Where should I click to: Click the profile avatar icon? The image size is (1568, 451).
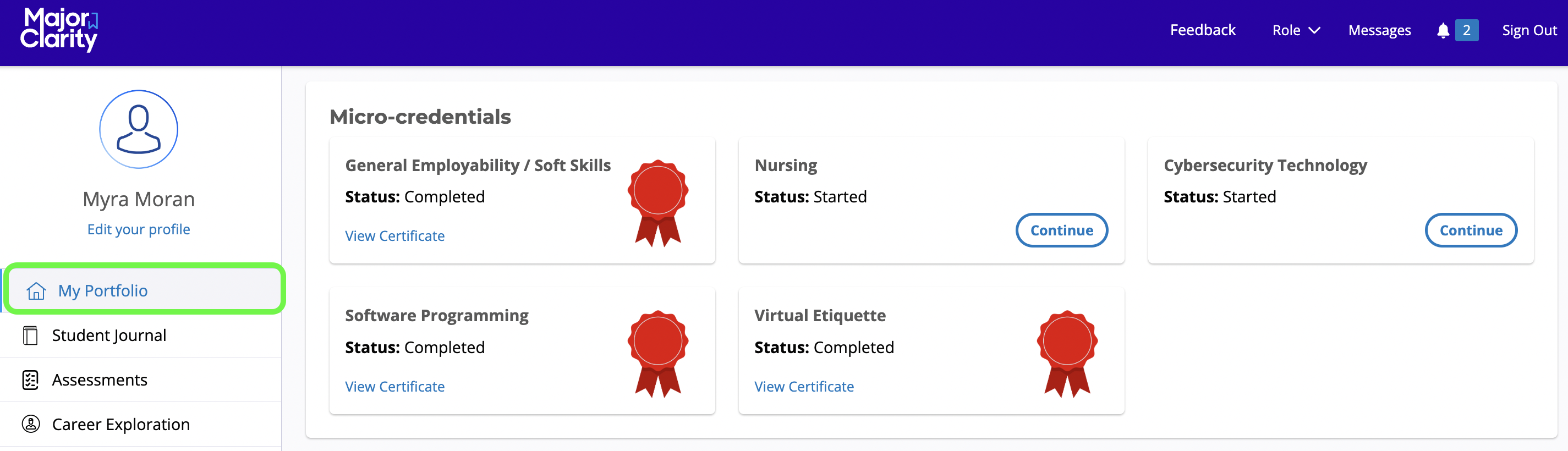point(139,129)
